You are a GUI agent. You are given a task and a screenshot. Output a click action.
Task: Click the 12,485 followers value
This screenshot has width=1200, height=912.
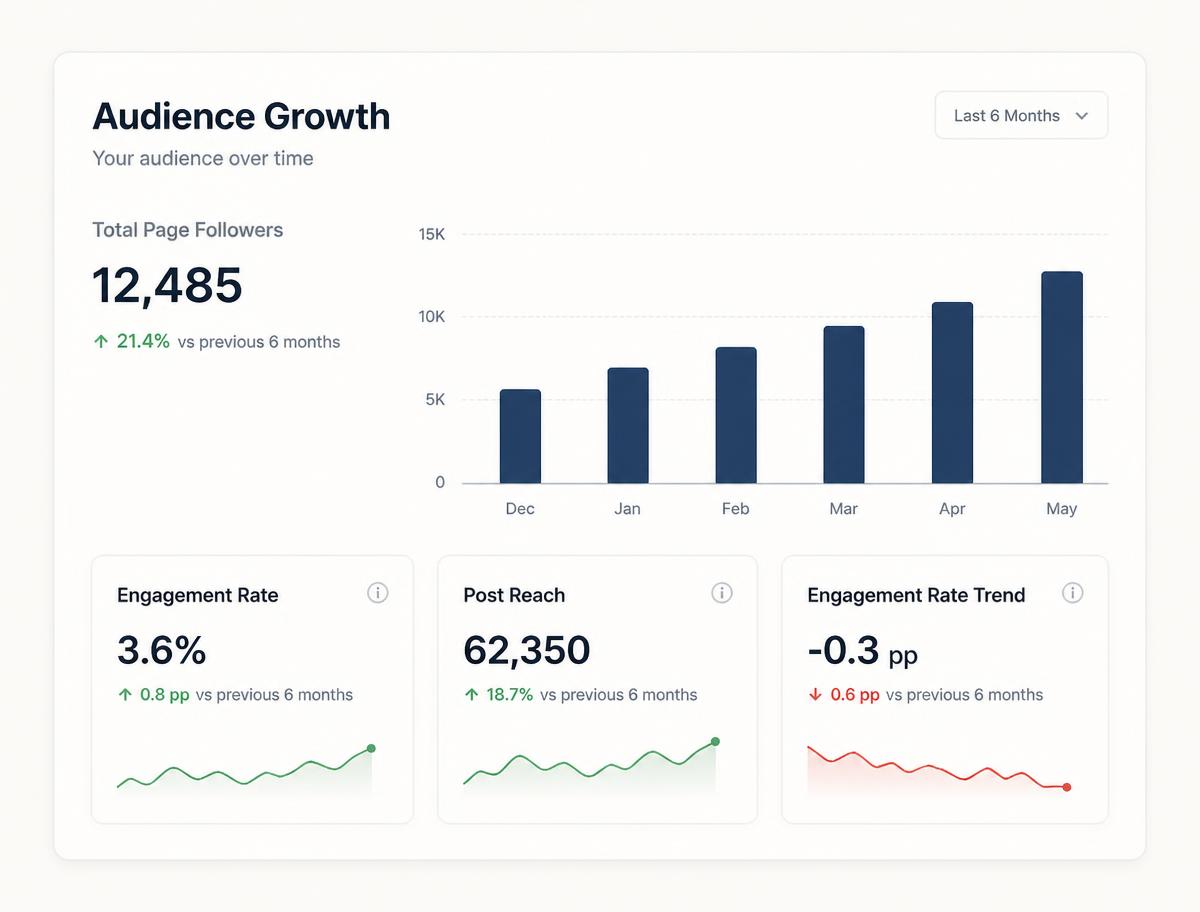[x=167, y=285]
